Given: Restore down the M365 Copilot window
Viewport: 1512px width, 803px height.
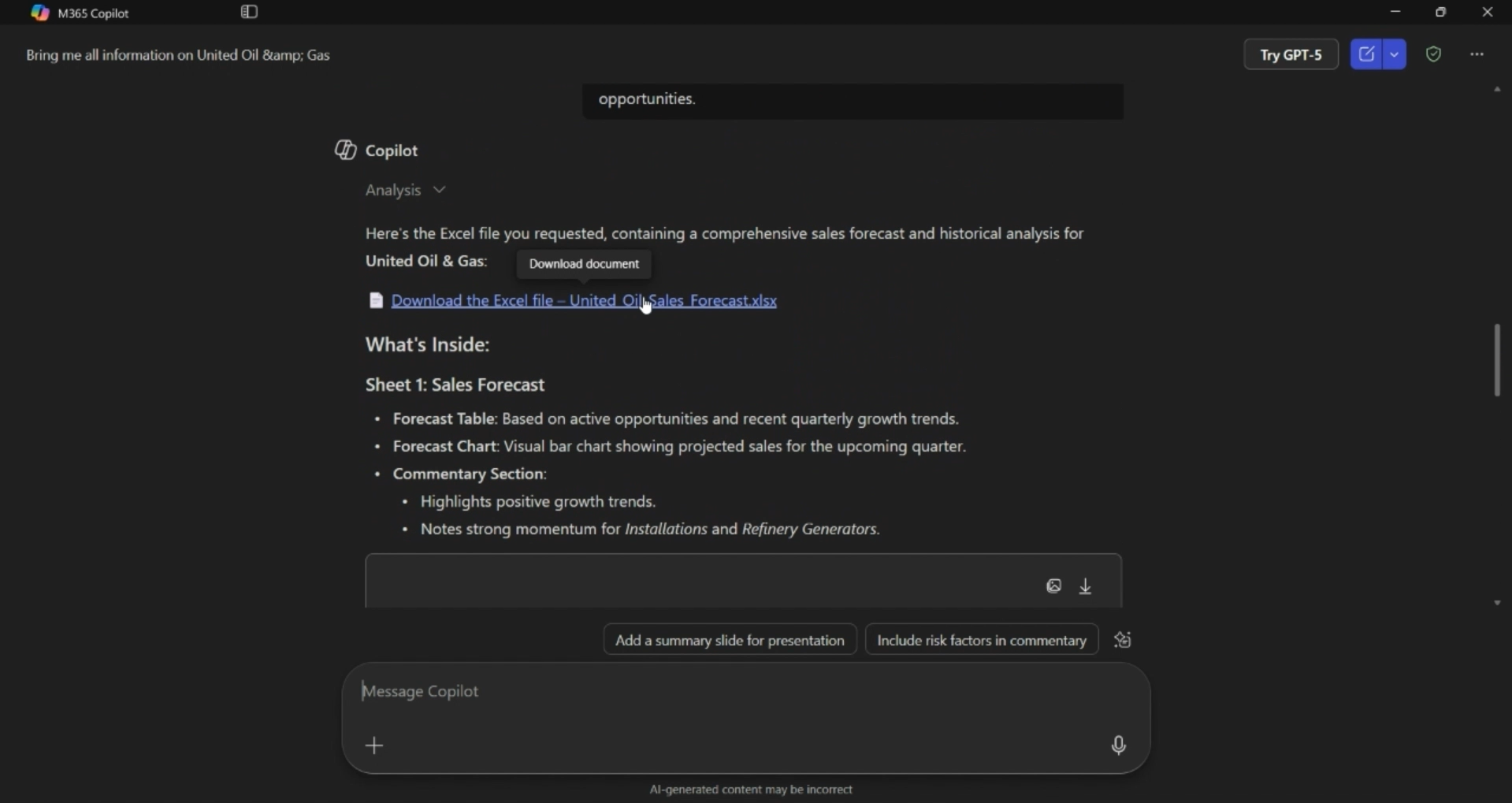Looking at the screenshot, I should click(x=1441, y=13).
